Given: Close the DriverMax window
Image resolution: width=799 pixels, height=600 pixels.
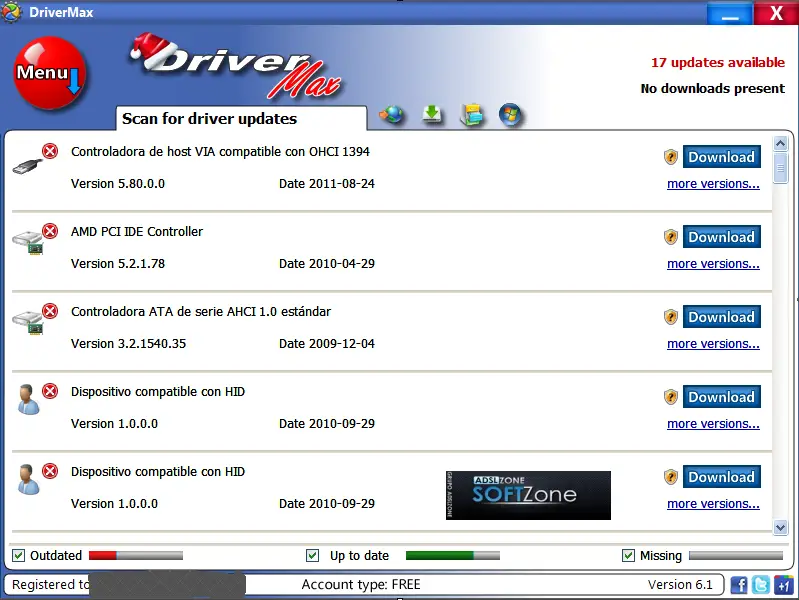Looking at the screenshot, I should (x=776, y=13).
